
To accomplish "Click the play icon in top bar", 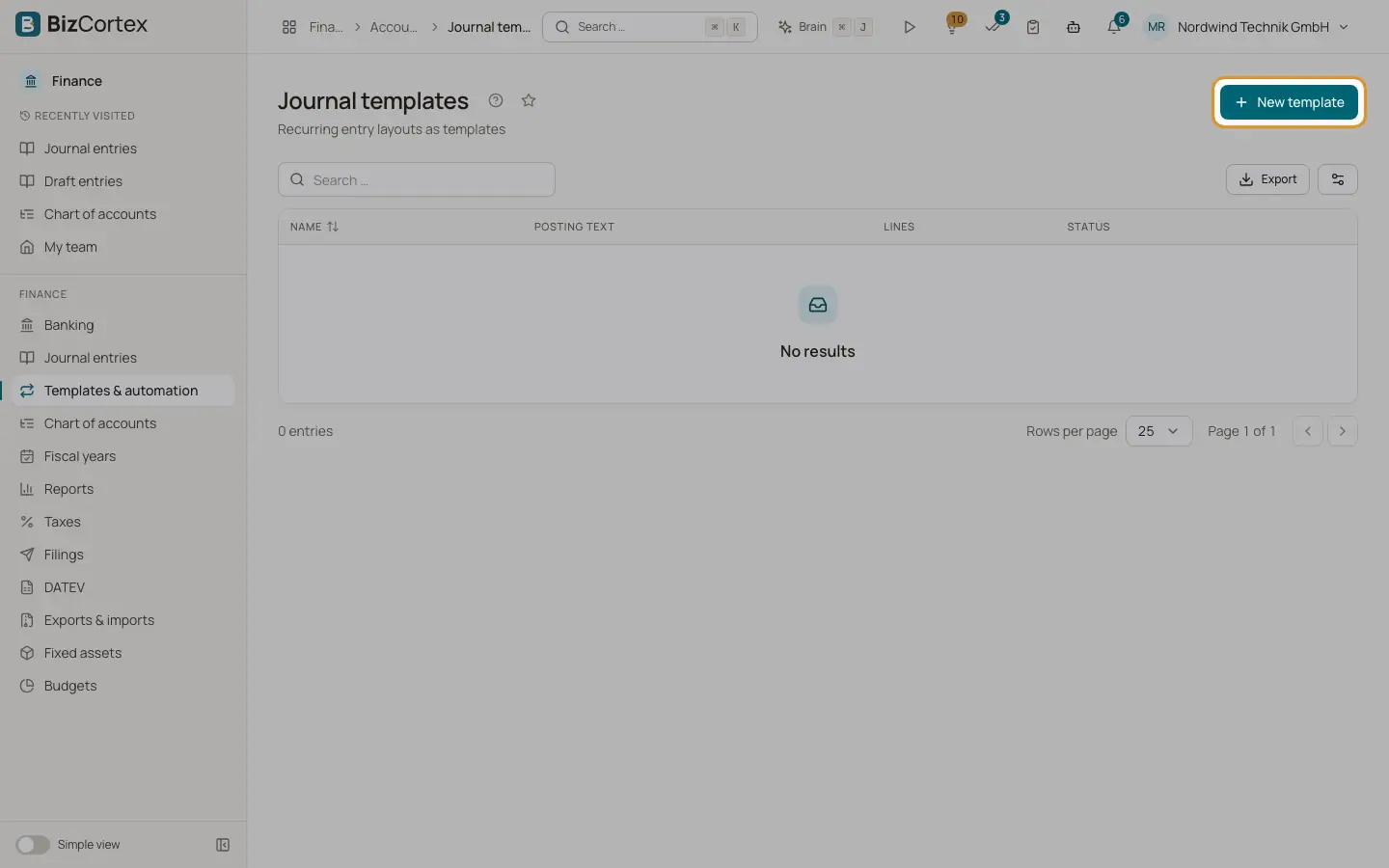I will coord(909,27).
